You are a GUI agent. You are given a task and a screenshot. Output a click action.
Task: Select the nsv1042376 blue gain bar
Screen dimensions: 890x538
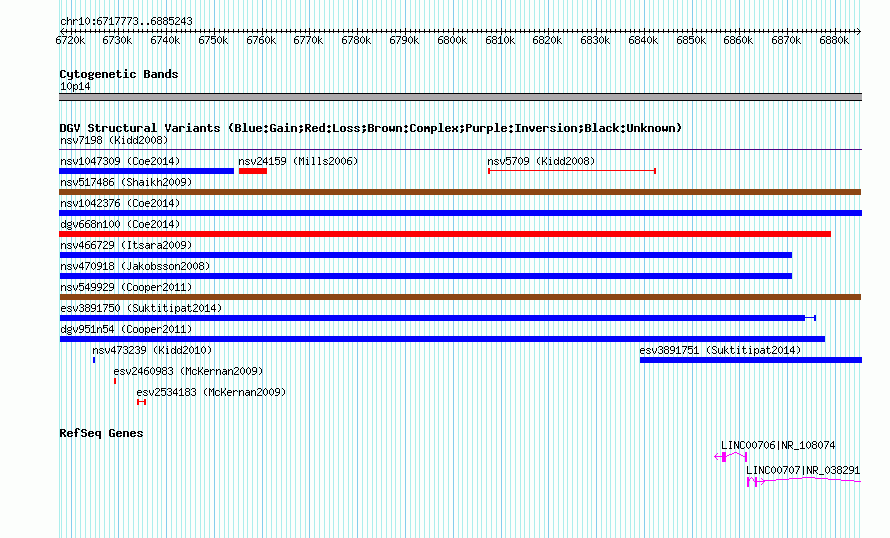(461, 213)
